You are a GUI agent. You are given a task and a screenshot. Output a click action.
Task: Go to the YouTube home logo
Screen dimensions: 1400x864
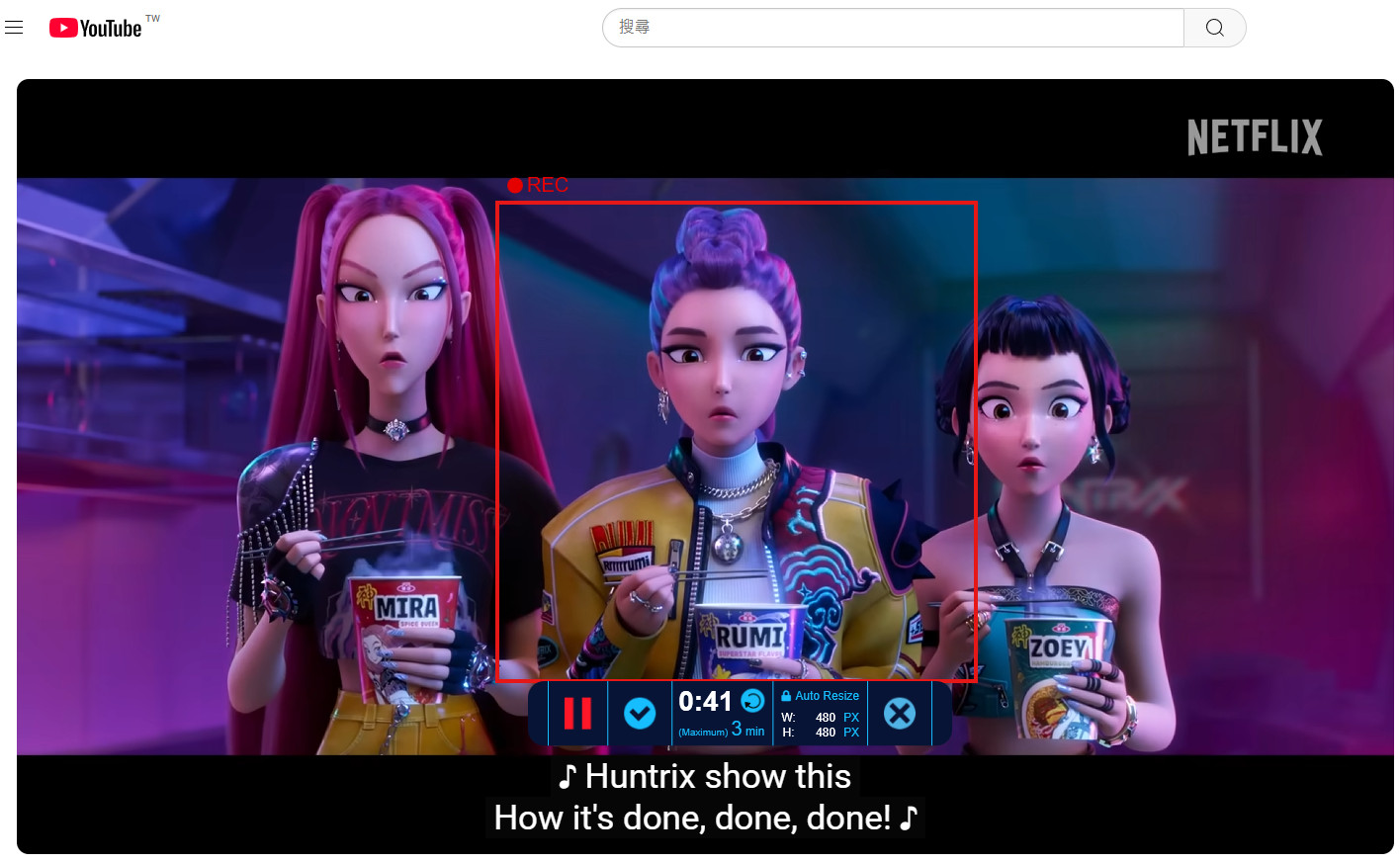96,28
